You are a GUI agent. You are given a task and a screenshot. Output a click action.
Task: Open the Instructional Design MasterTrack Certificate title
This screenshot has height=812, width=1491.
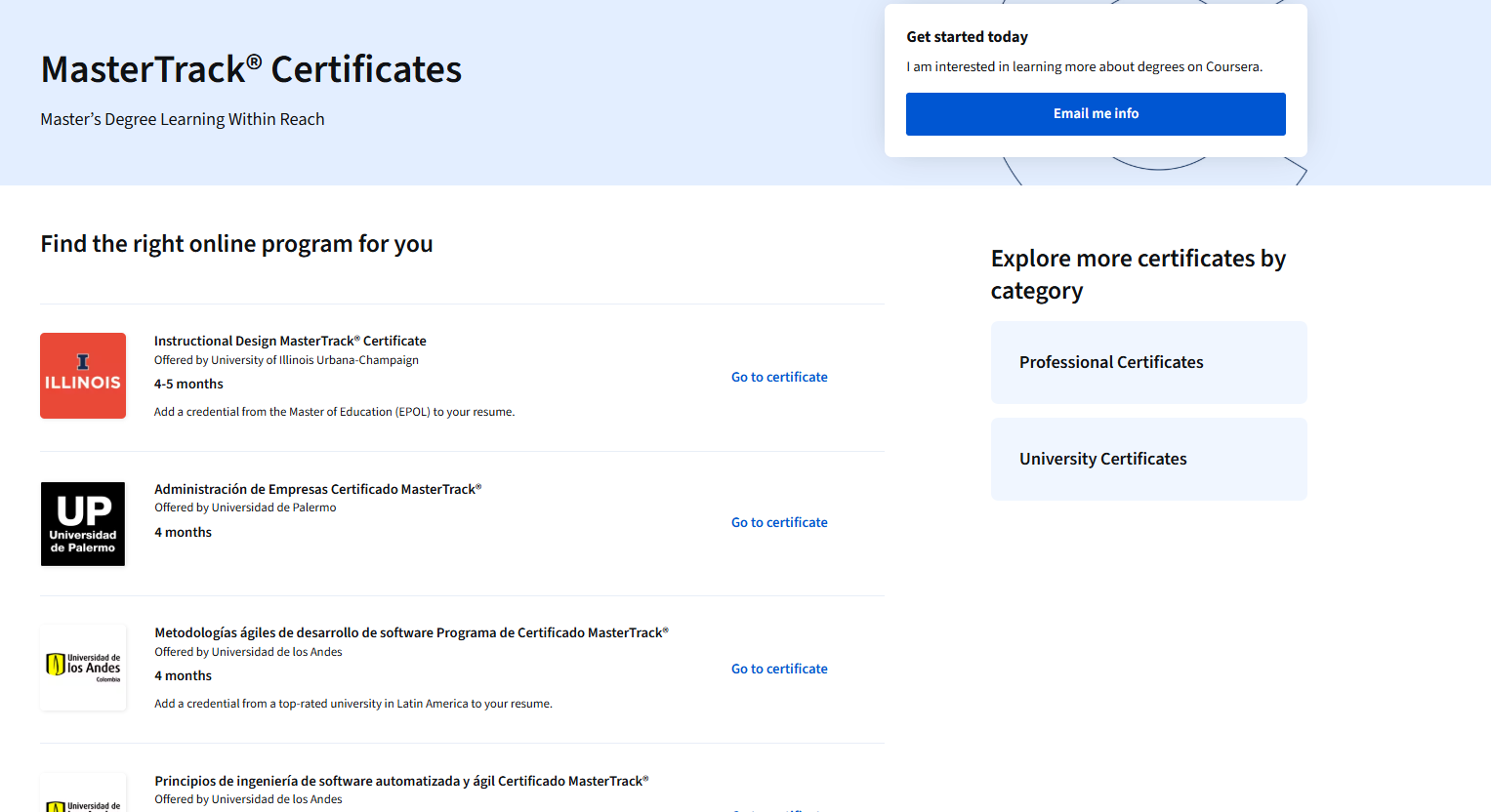290,341
